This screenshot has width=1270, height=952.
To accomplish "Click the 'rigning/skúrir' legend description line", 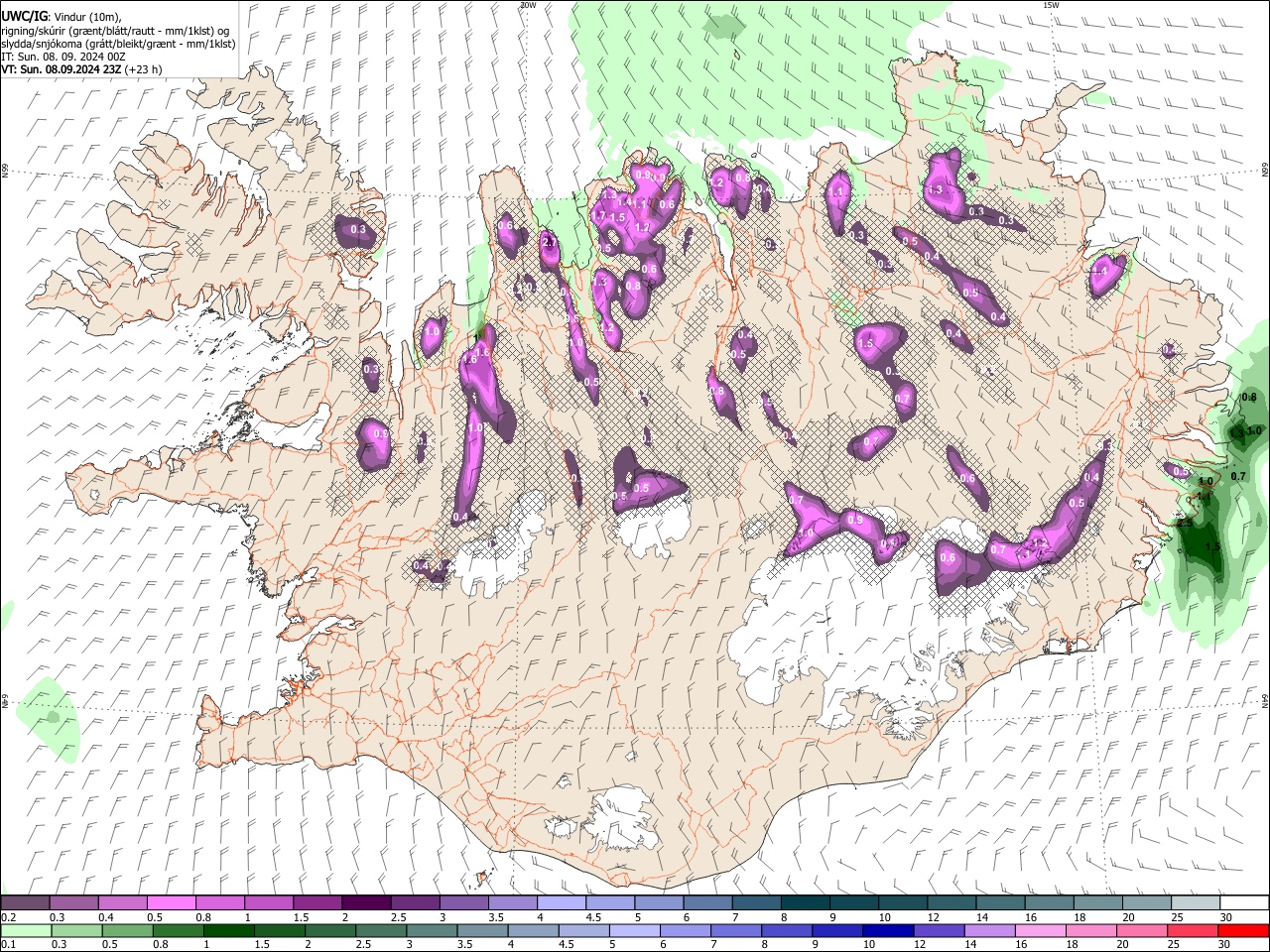I will coord(117,30).
